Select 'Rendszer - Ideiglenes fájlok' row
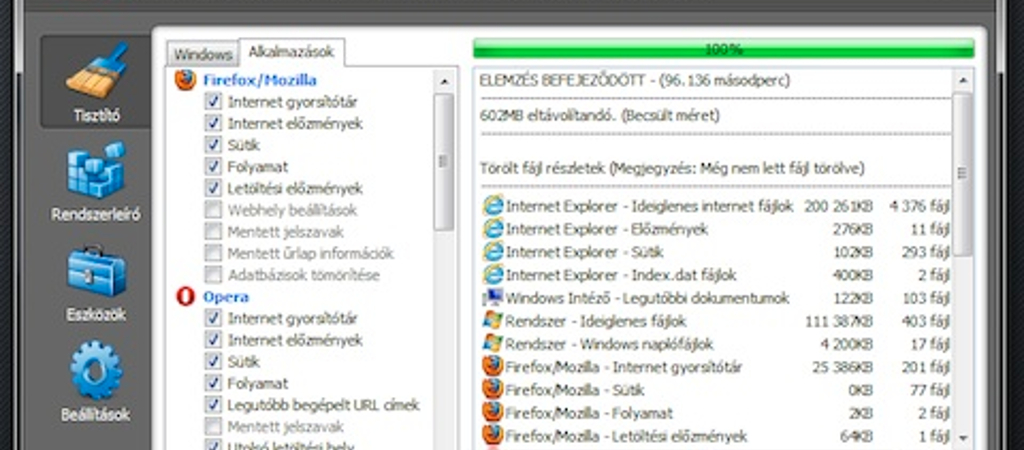 click(x=716, y=321)
